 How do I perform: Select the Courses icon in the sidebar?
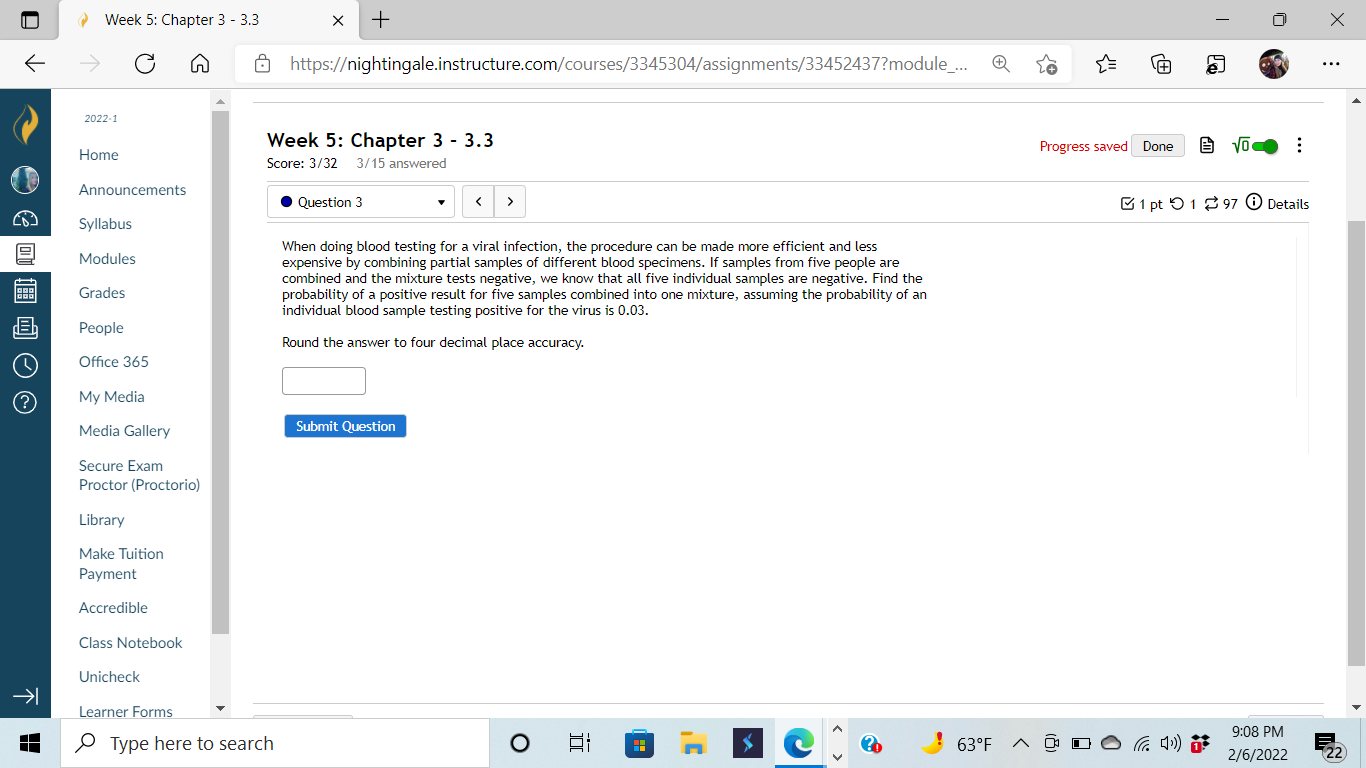25,254
